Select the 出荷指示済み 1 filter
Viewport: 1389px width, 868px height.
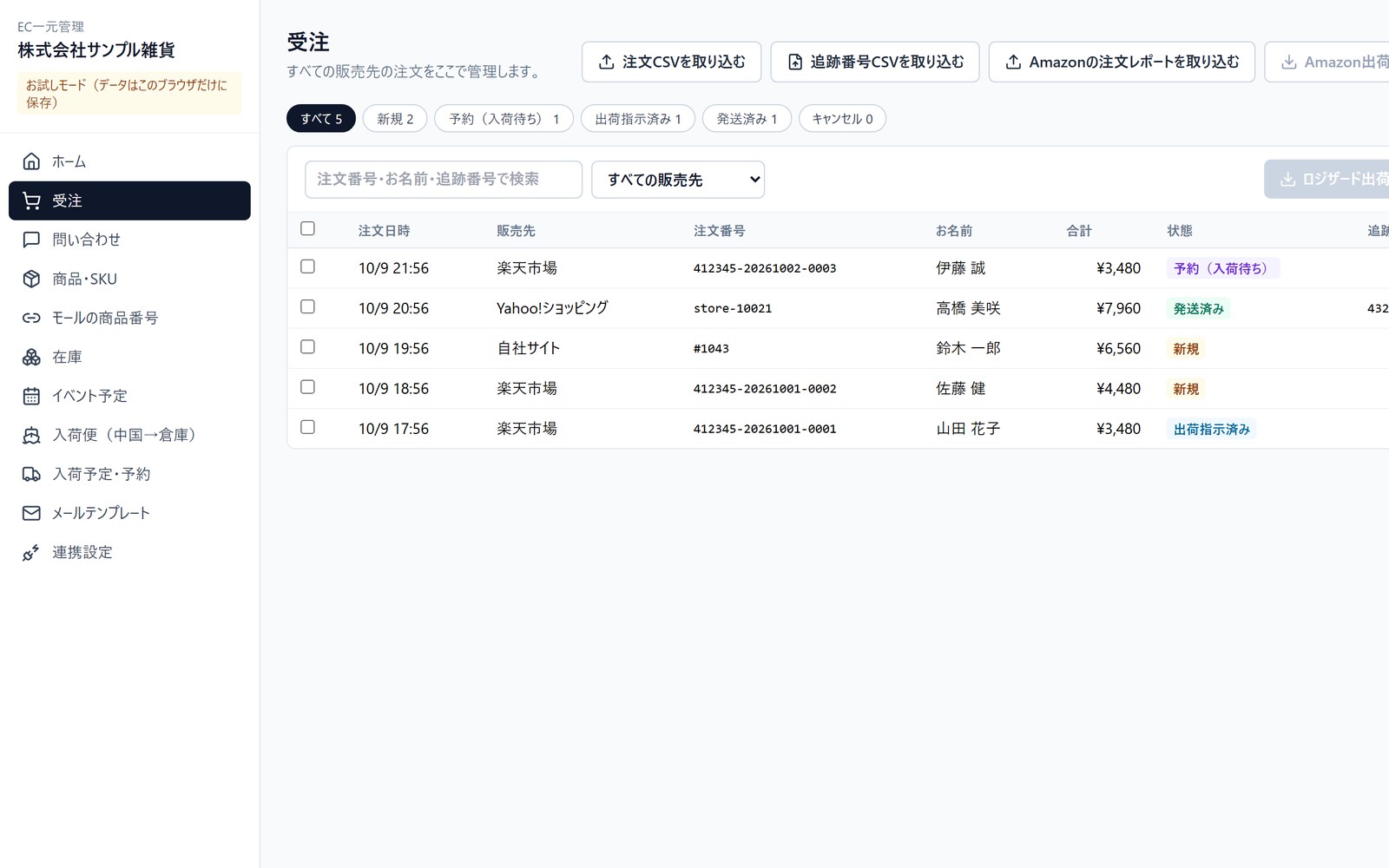click(x=638, y=119)
